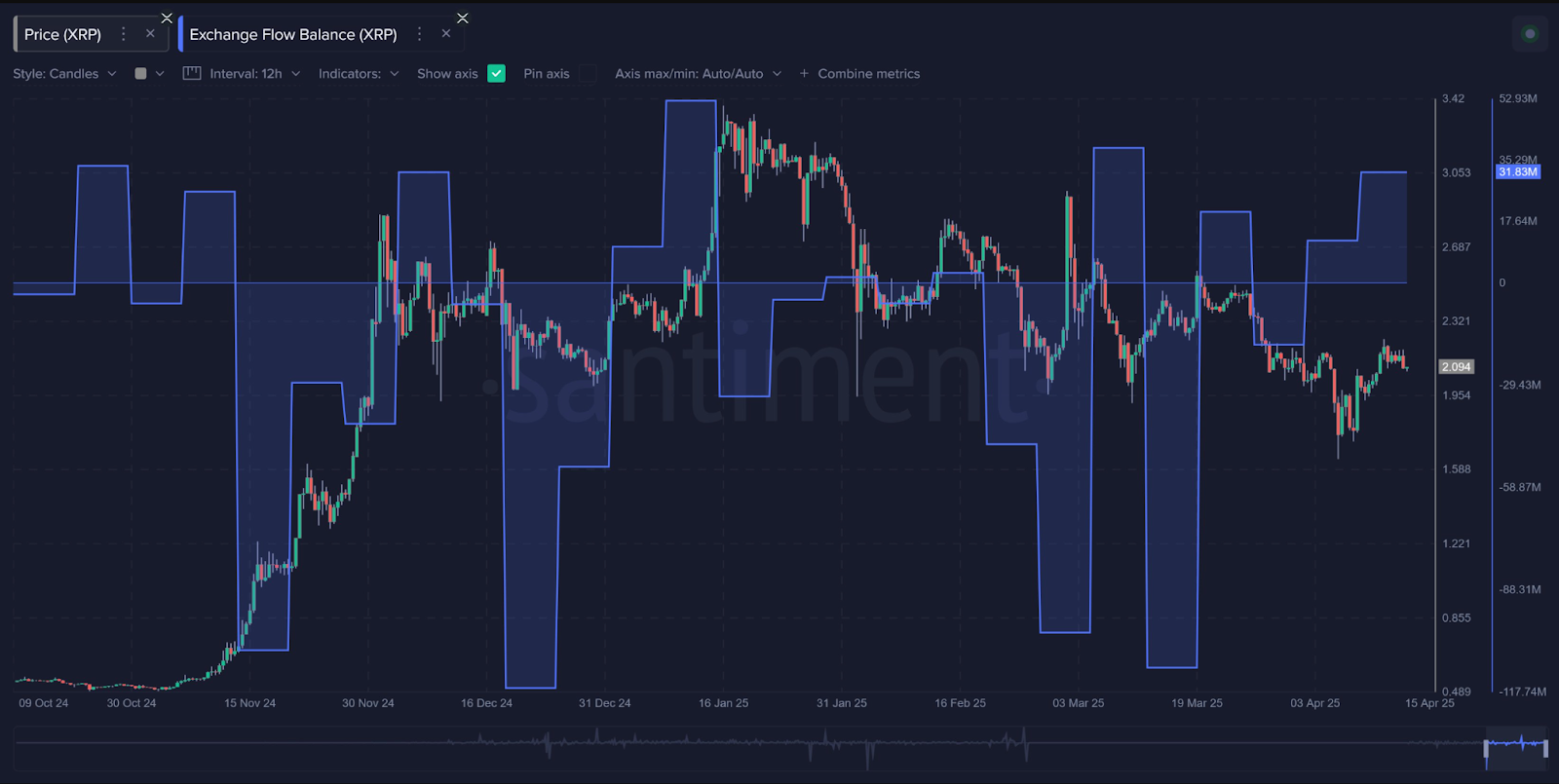The height and width of the screenshot is (784, 1559).
Task: Click the -117.74M flow axis value
Action: [x=1523, y=691]
